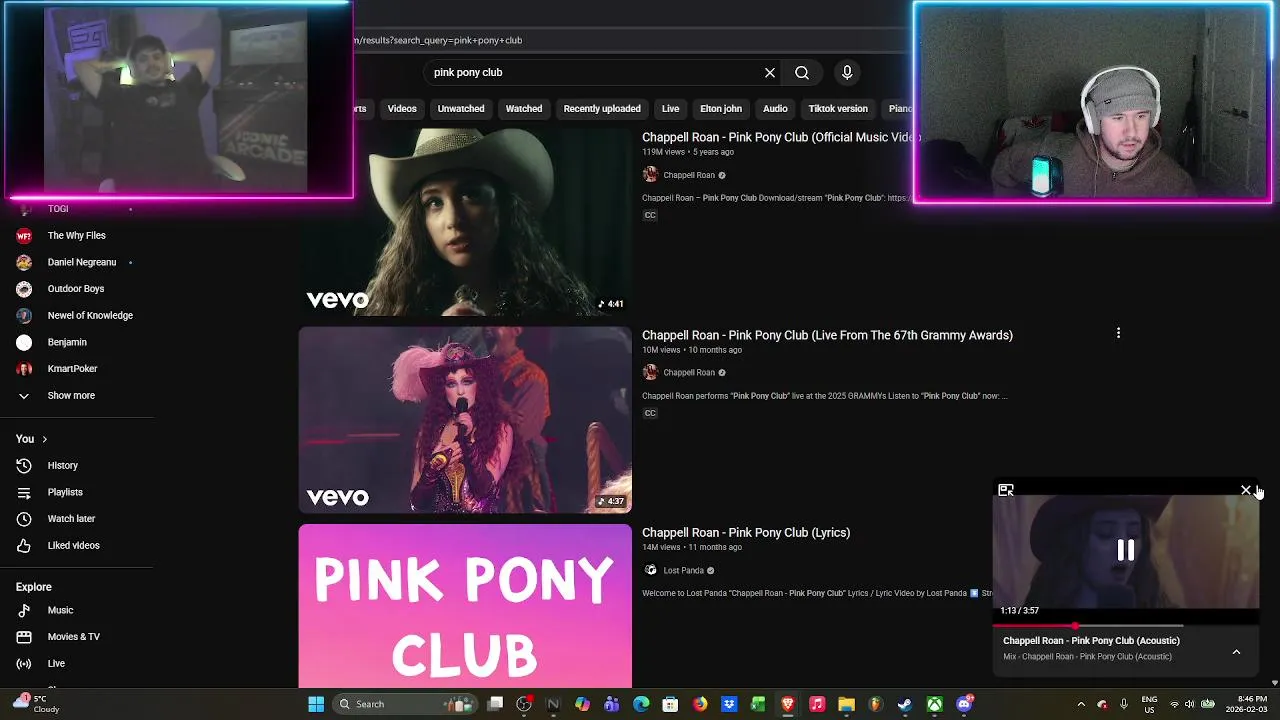The image size is (1280, 720).
Task: Select the Unwatched filter chip
Action: (x=461, y=108)
